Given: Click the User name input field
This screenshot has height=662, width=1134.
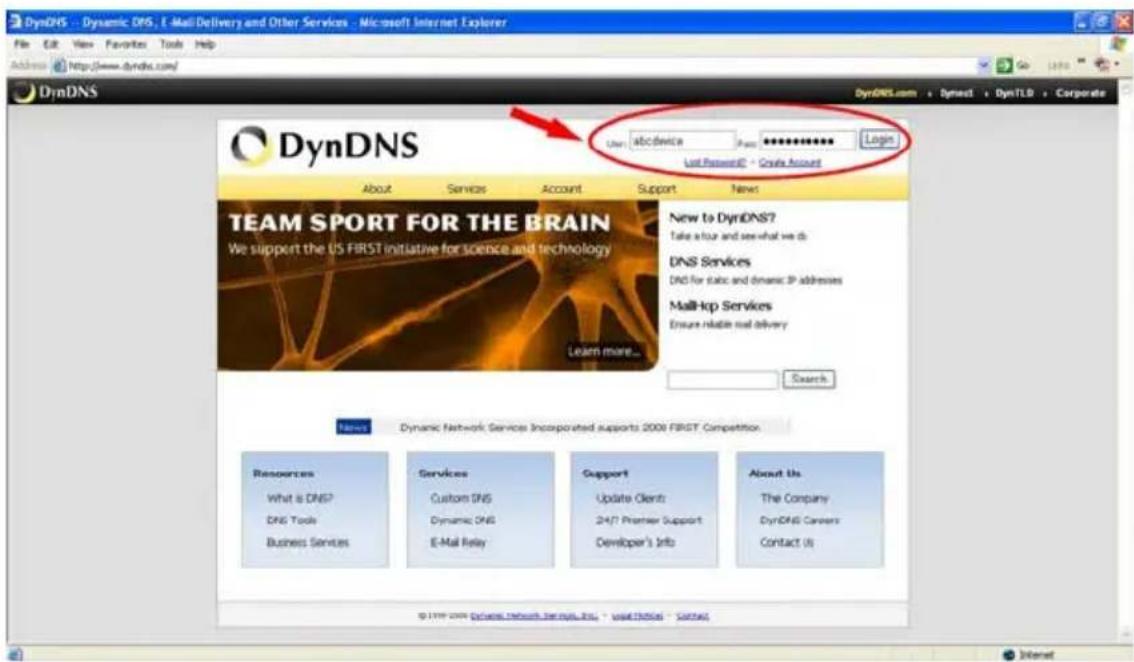Looking at the screenshot, I should pyautogui.click(x=681, y=141).
